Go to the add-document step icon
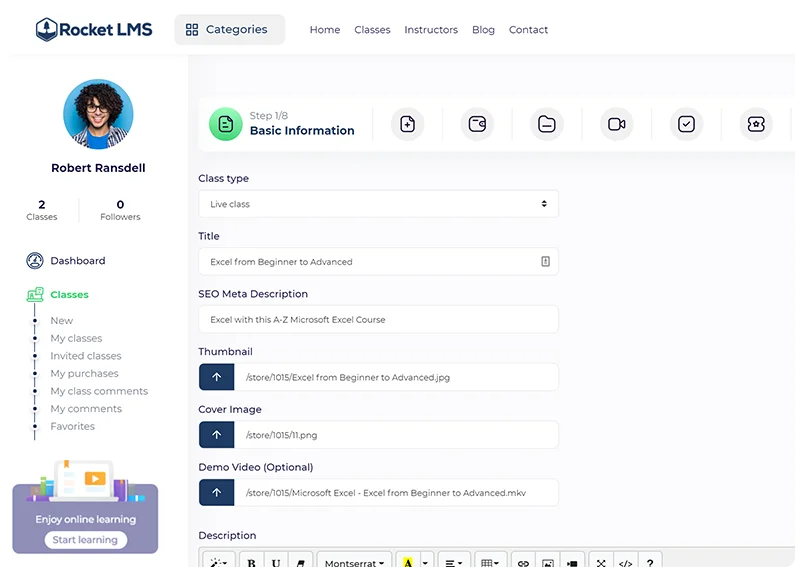Image resolution: width=802 pixels, height=571 pixels. pos(408,124)
